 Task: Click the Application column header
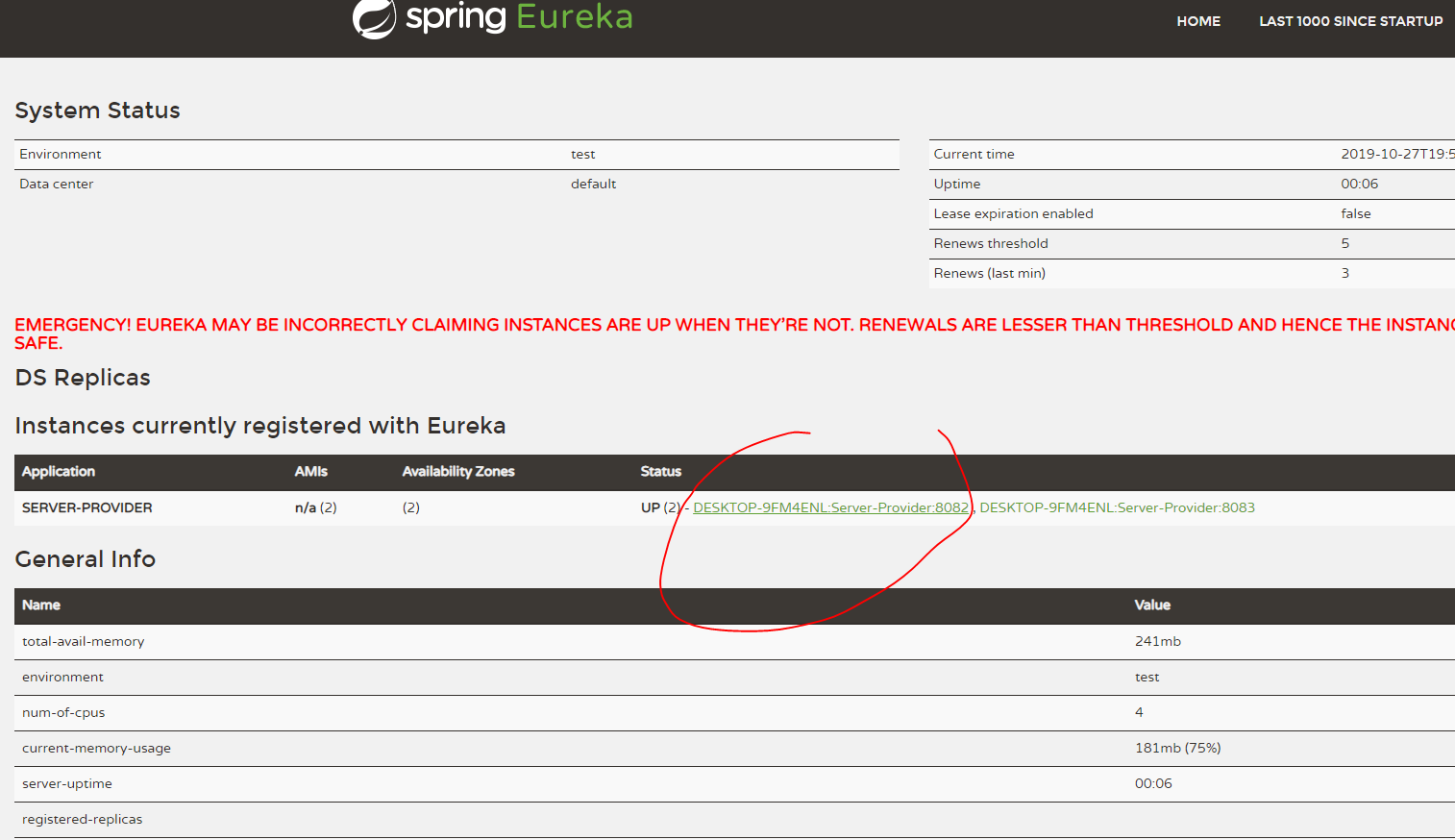pyautogui.click(x=59, y=471)
